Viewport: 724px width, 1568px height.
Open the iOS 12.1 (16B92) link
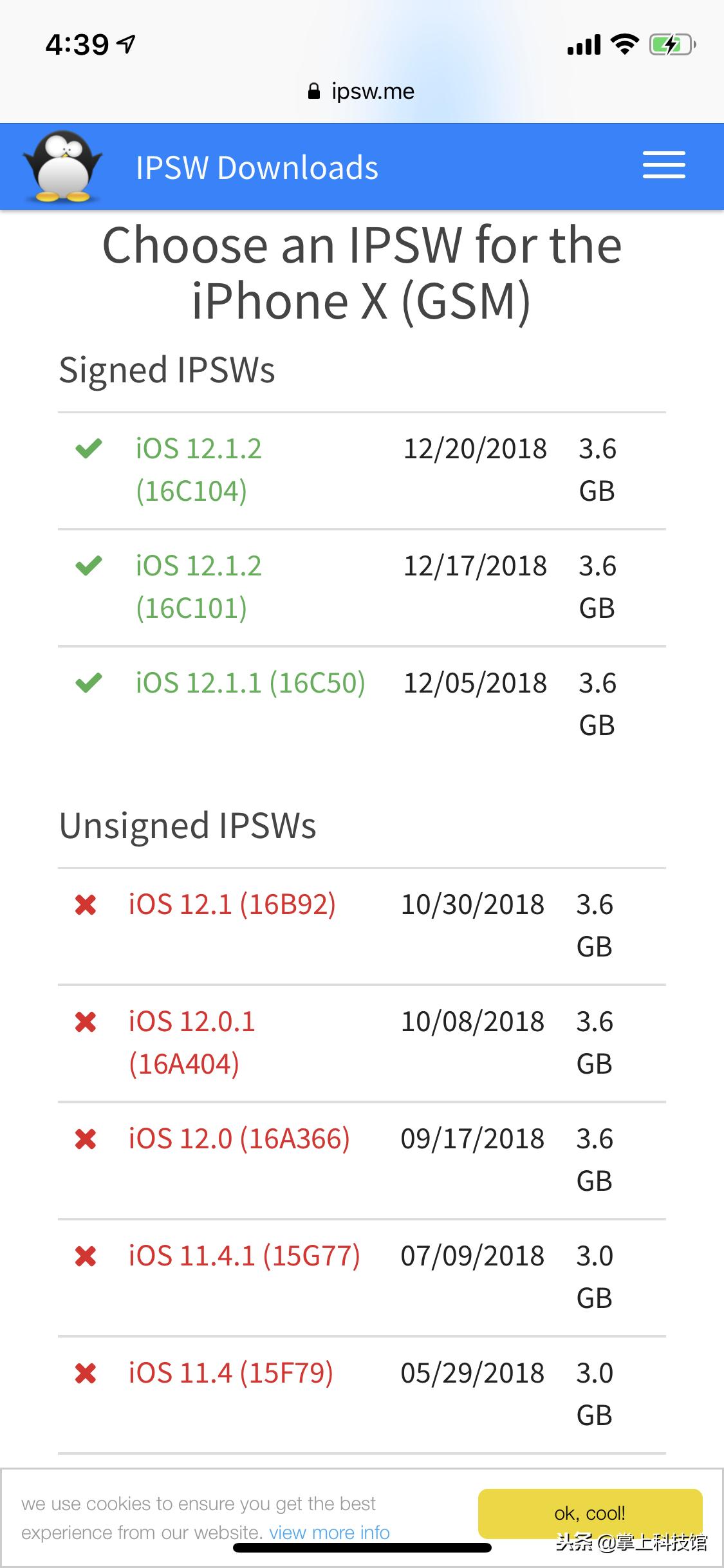[x=232, y=904]
